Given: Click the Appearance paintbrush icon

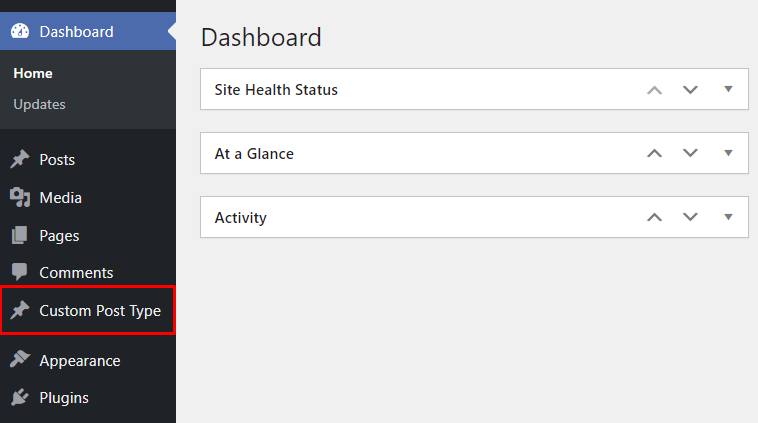Looking at the screenshot, I should (x=20, y=360).
